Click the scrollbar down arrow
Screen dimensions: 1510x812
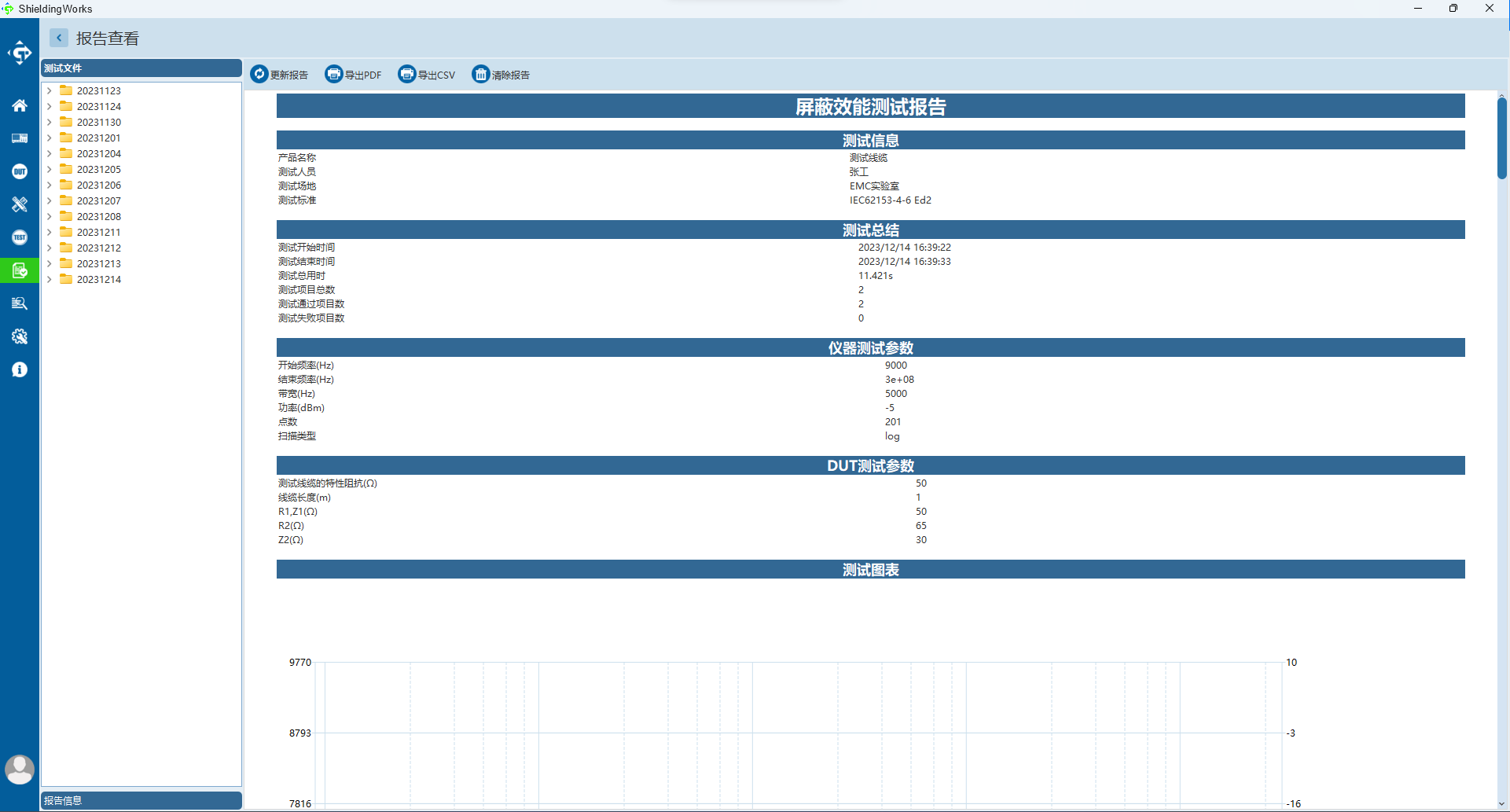1501,805
